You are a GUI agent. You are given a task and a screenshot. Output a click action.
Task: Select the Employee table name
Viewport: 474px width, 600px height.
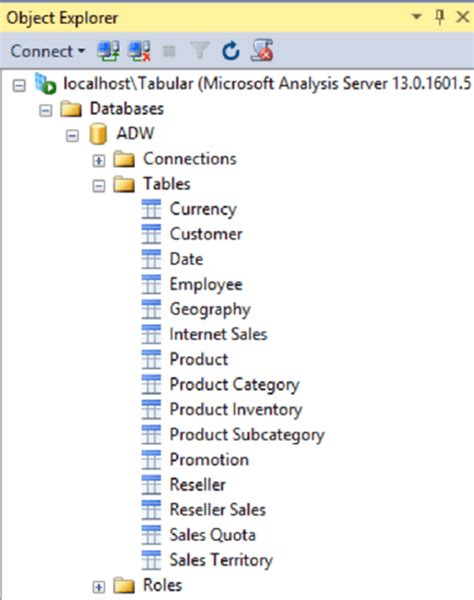[x=206, y=285]
